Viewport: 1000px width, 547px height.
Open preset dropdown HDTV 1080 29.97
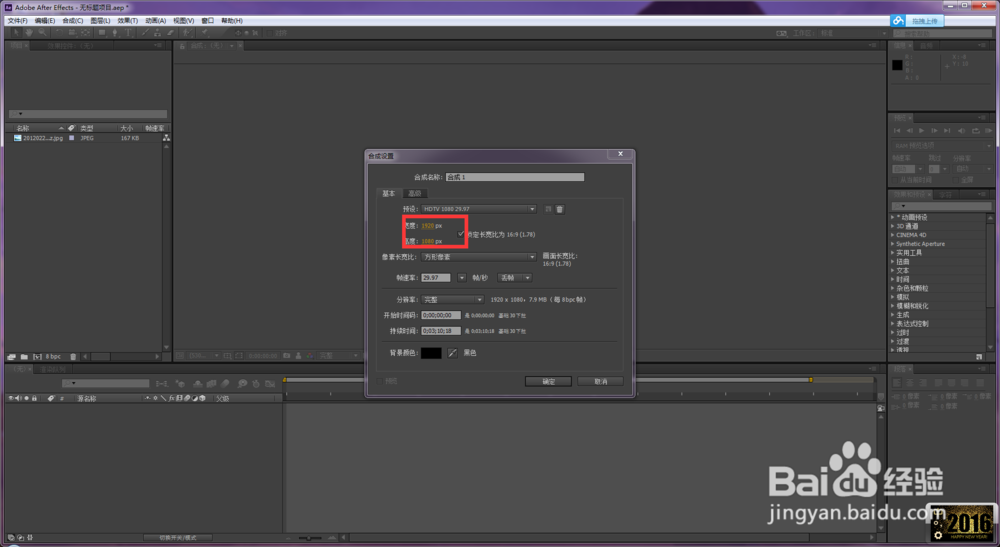pyautogui.click(x=478, y=209)
